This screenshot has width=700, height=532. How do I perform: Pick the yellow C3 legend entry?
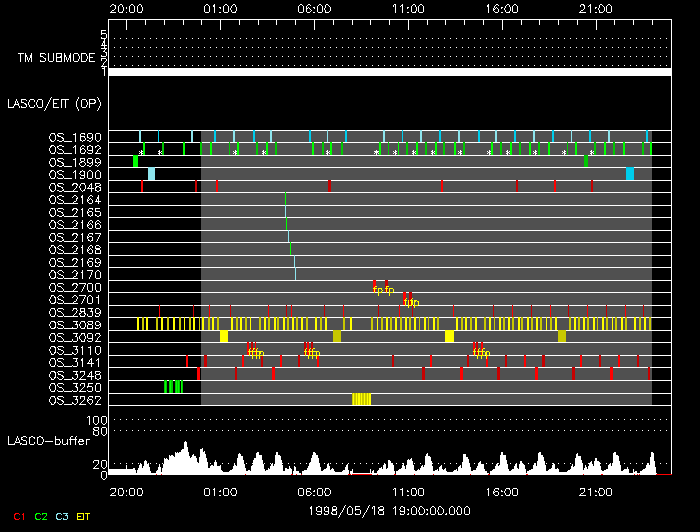pos(63,516)
